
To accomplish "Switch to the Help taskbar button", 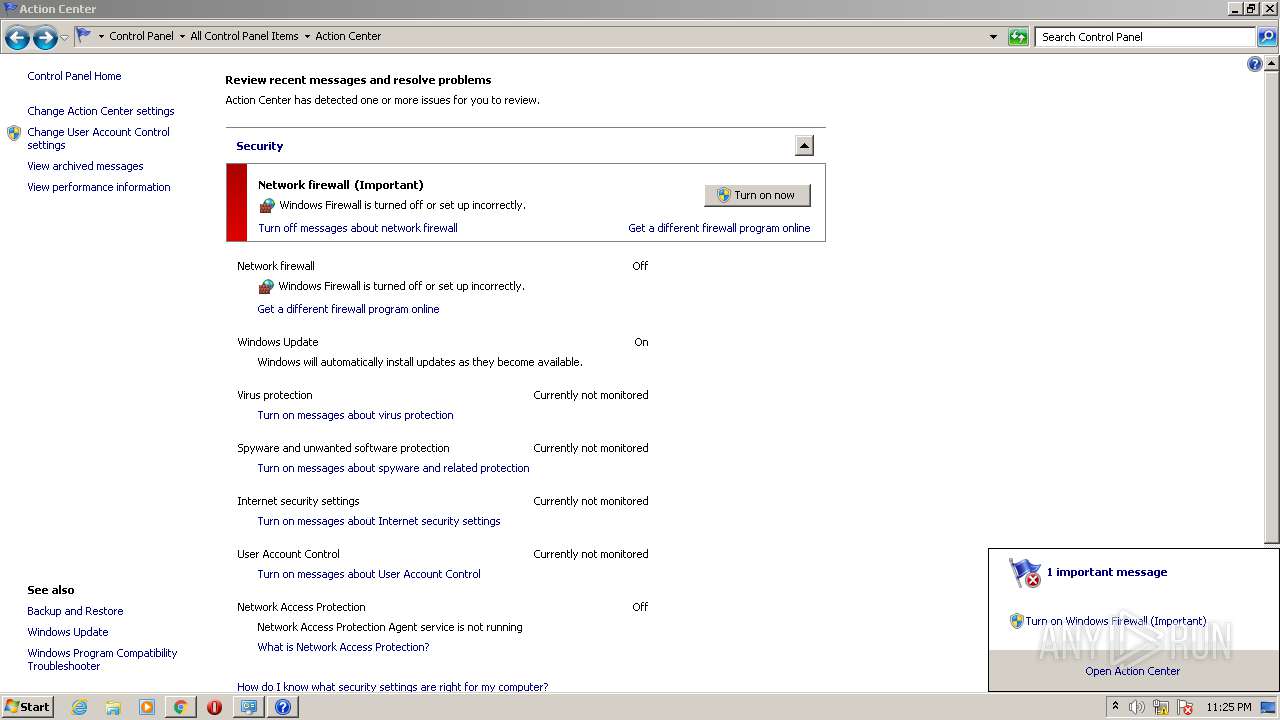I will (282, 707).
